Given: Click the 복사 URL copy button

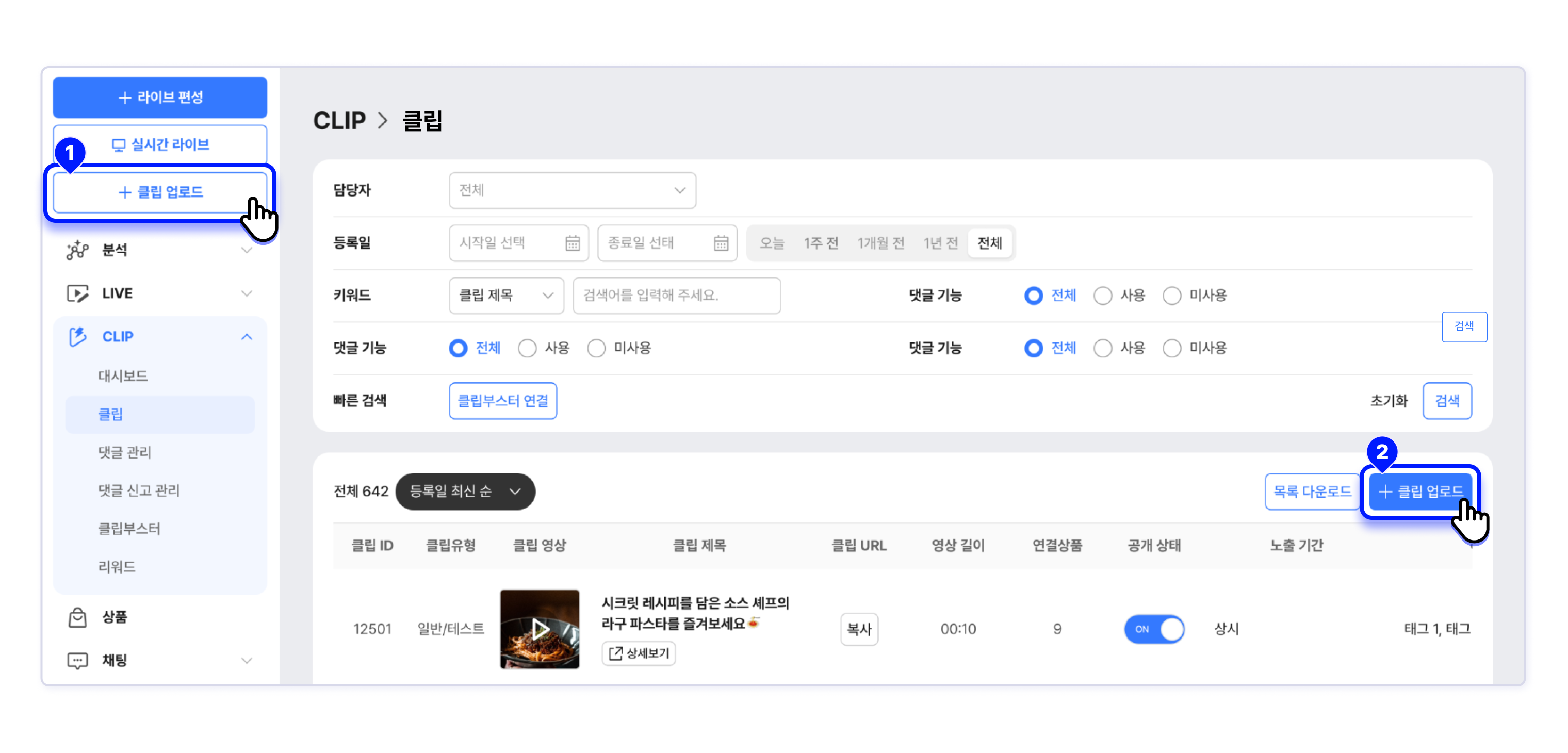Looking at the screenshot, I should pyautogui.click(x=859, y=629).
